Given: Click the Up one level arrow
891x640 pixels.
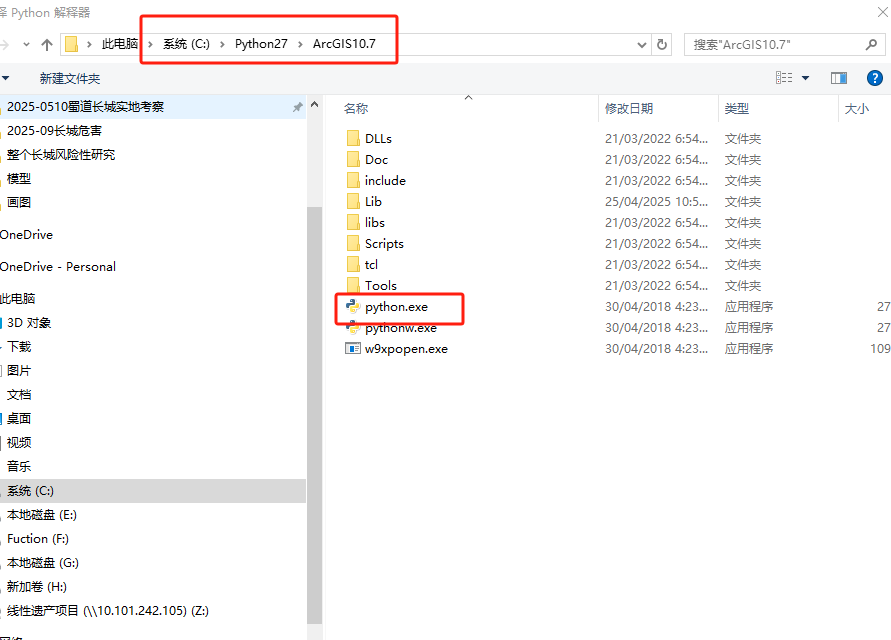Looking at the screenshot, I should (47, 44).
